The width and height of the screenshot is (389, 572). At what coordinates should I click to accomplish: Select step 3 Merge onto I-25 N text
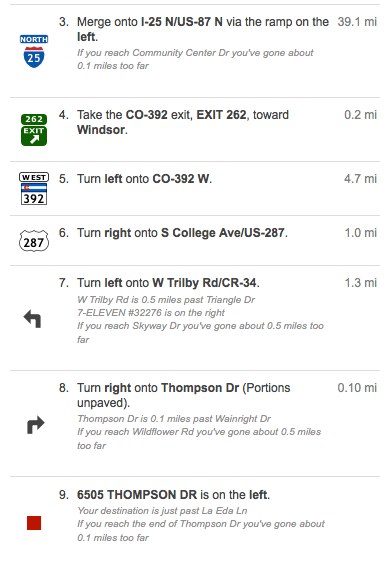(x=203, y=29)
